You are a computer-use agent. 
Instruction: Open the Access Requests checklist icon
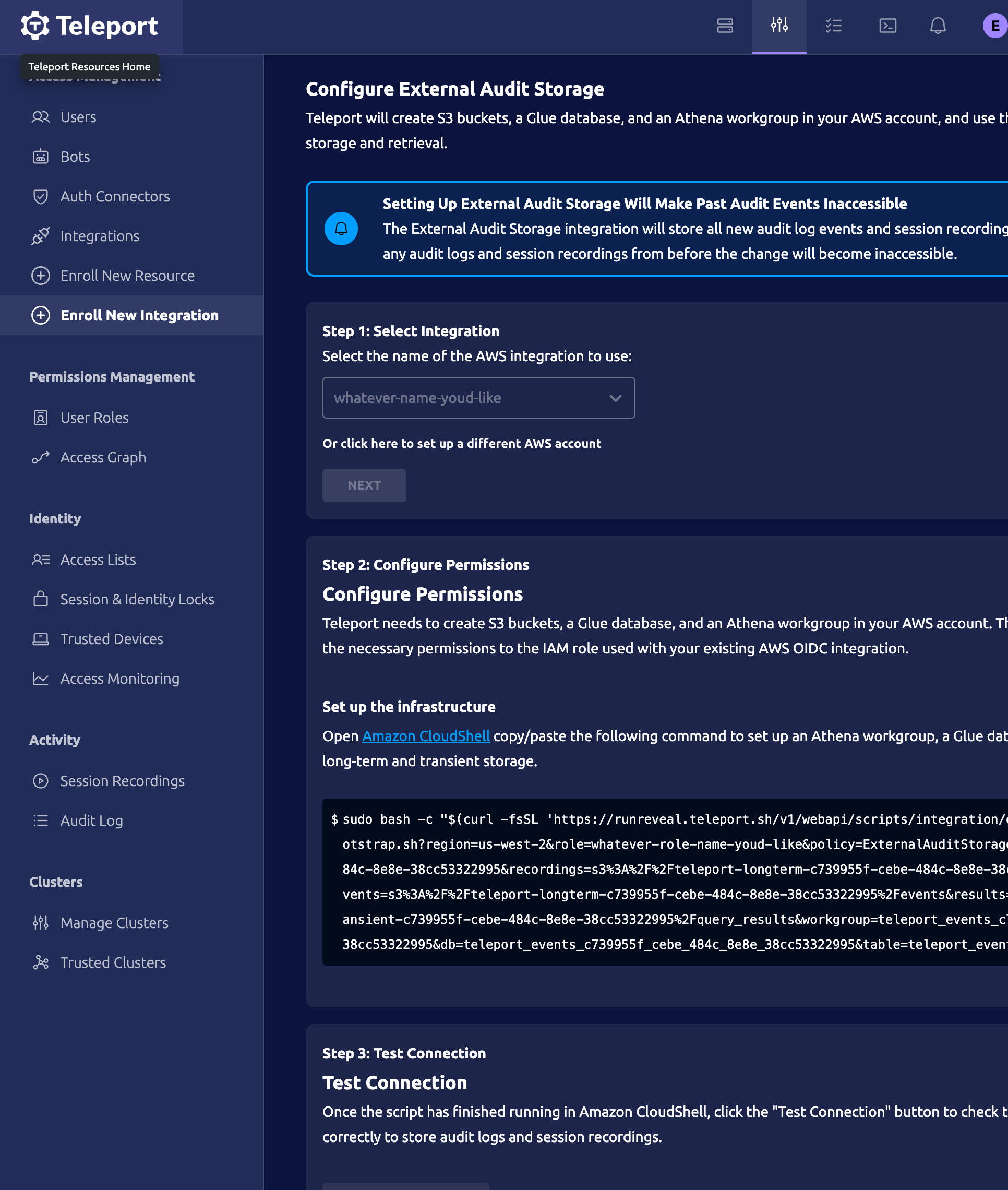(x=833, y=26)
